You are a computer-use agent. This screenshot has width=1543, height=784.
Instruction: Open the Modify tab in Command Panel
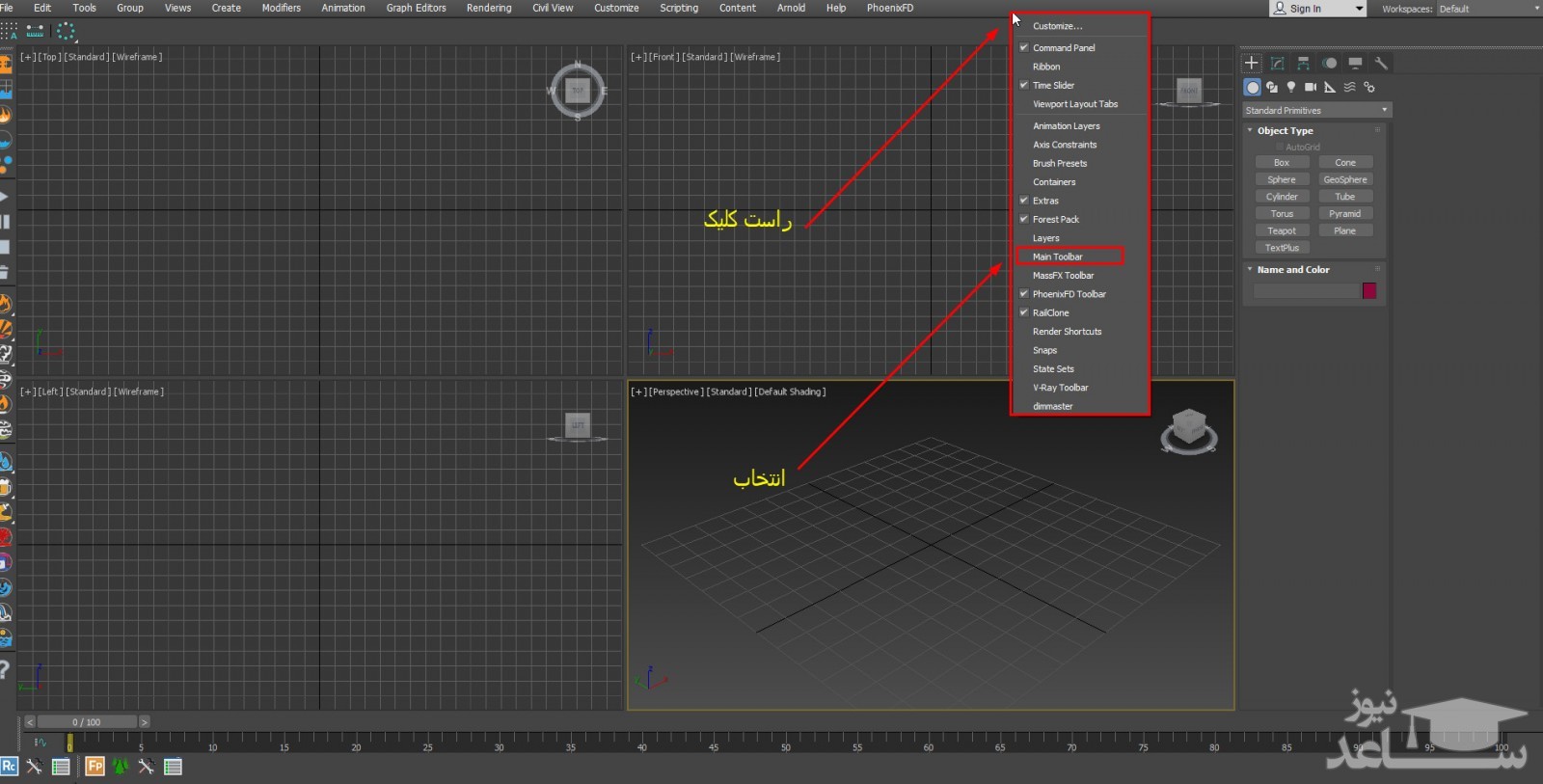(1277, 64)
